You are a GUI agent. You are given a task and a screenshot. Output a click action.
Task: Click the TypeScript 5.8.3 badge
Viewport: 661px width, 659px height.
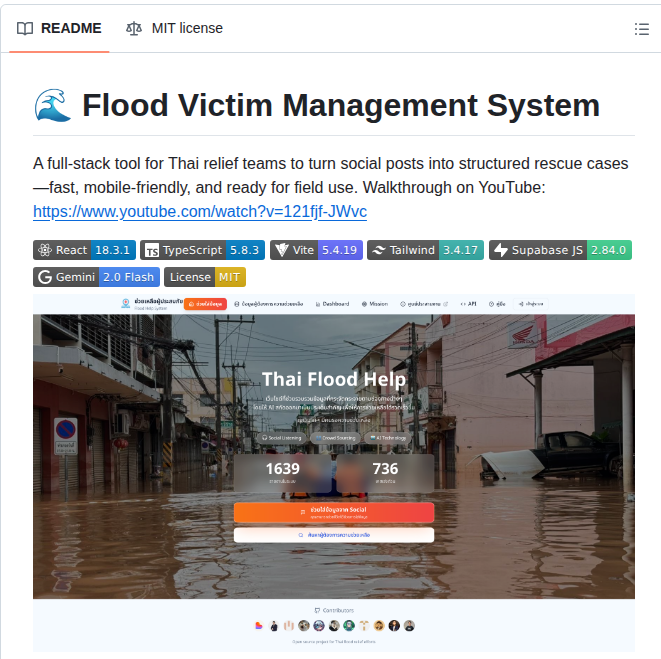coord(202,250)
